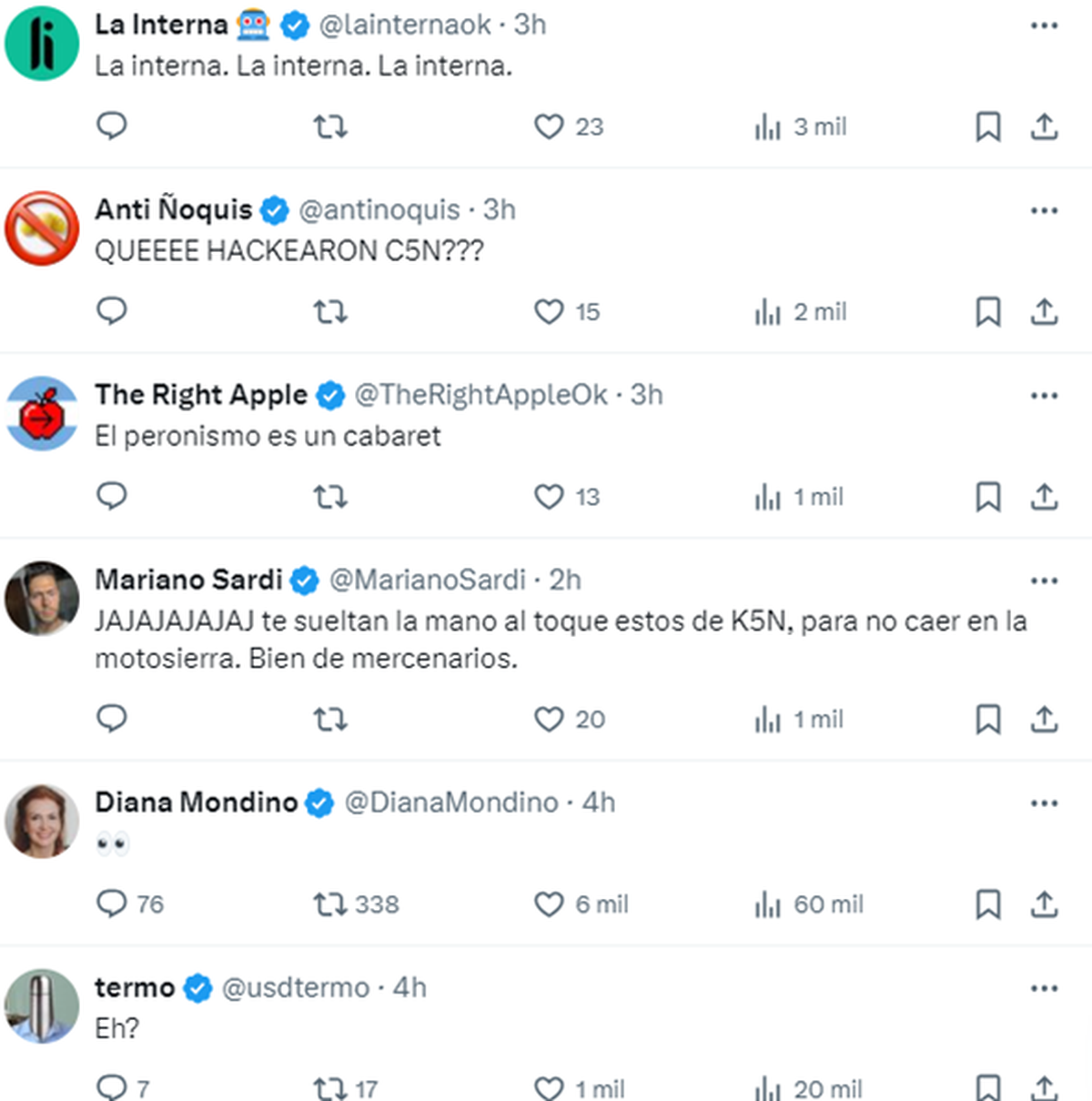The image size is (1092, 1101).
Task: Retweet termo's 'Eh?' post
Action: tap(330, 1087)
